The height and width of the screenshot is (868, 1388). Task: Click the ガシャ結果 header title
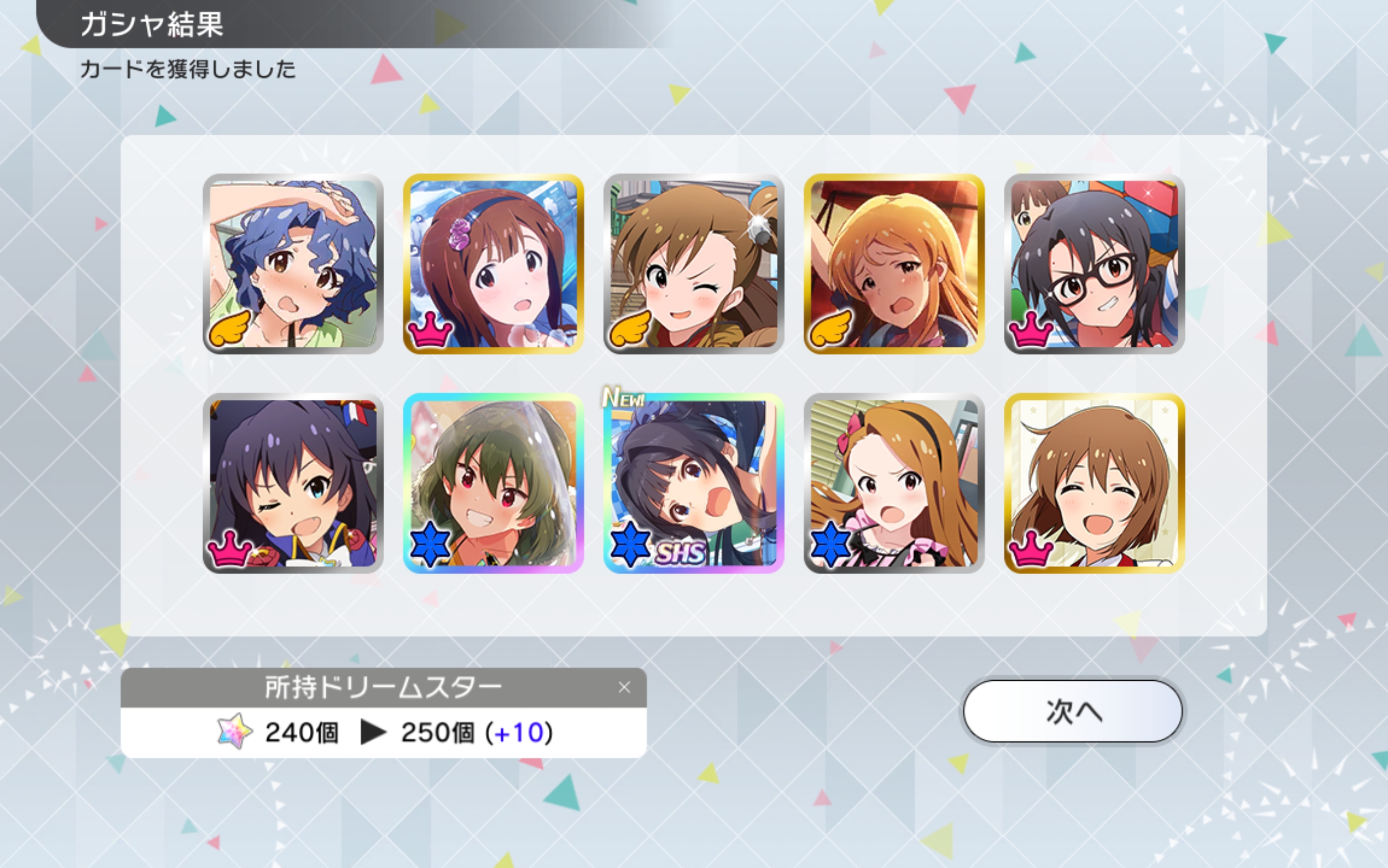click(x=152, y=24)
